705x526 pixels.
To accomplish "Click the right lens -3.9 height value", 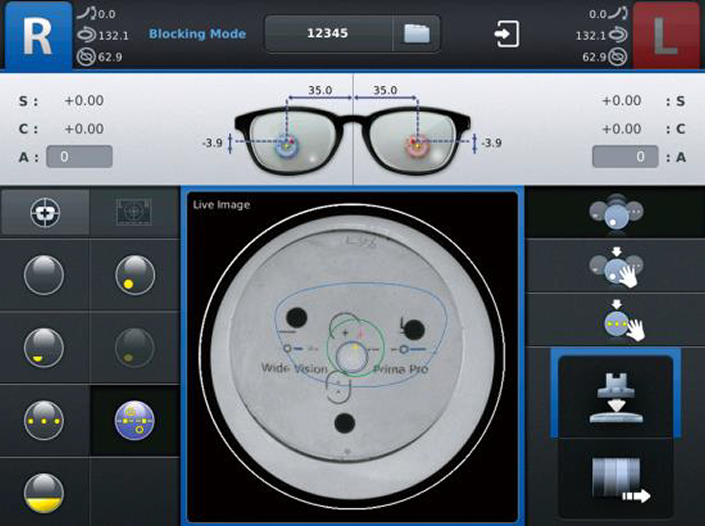I will [212, 143].
